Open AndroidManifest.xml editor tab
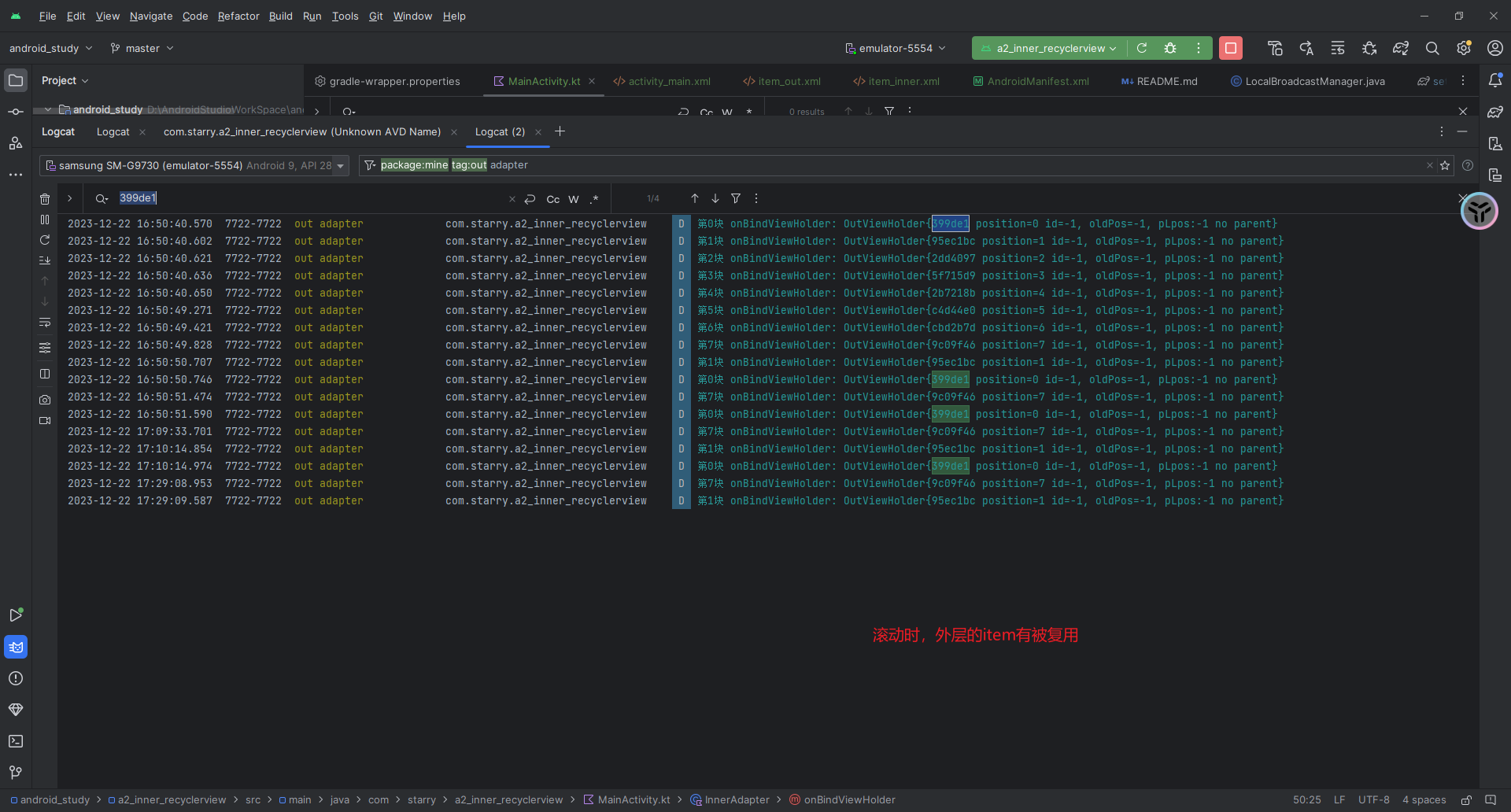Screen dimensions: 1511x812 1031,81
